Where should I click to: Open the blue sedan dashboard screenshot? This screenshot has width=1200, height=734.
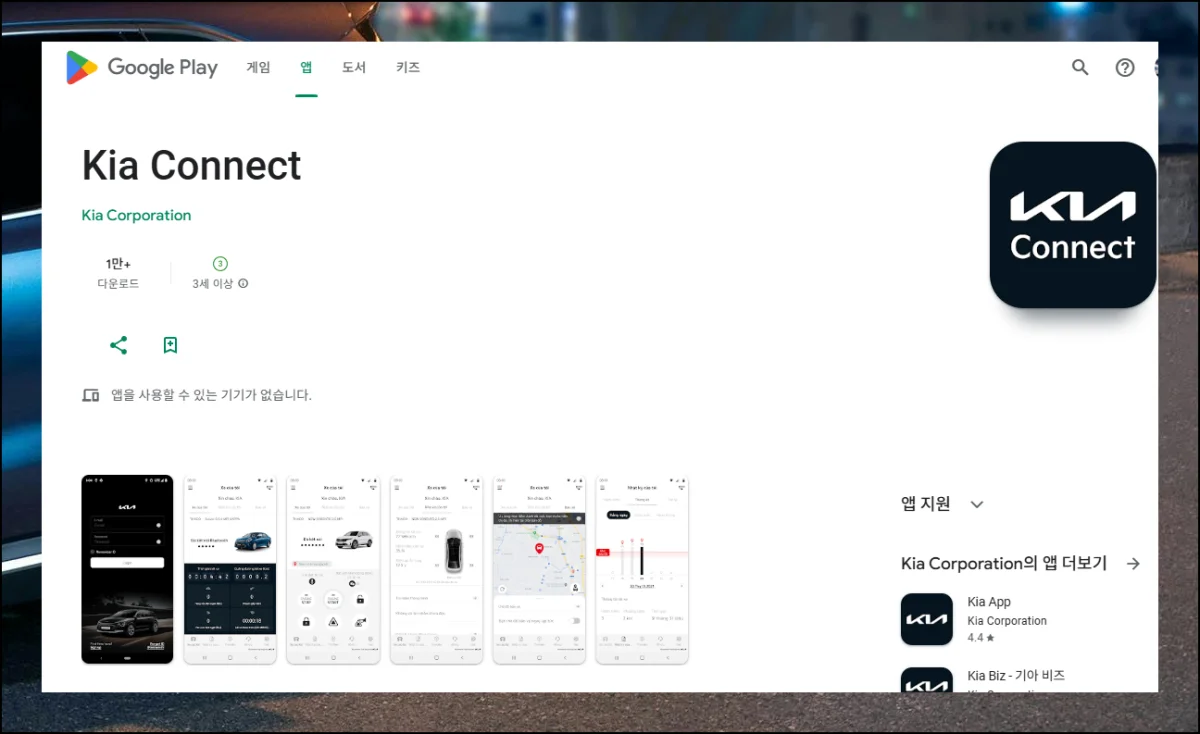(x=230, y=569)
